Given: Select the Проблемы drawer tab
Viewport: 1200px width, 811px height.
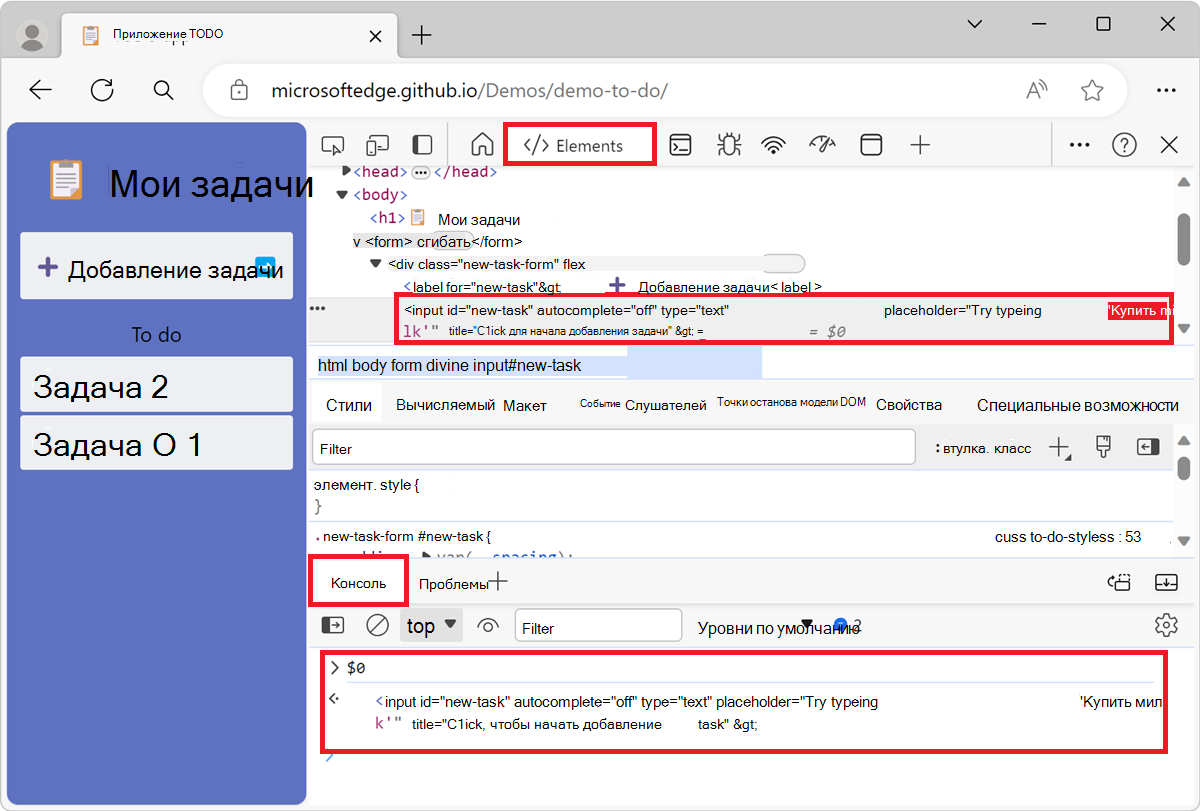Looking at the screenshot, I should (453, 584).
